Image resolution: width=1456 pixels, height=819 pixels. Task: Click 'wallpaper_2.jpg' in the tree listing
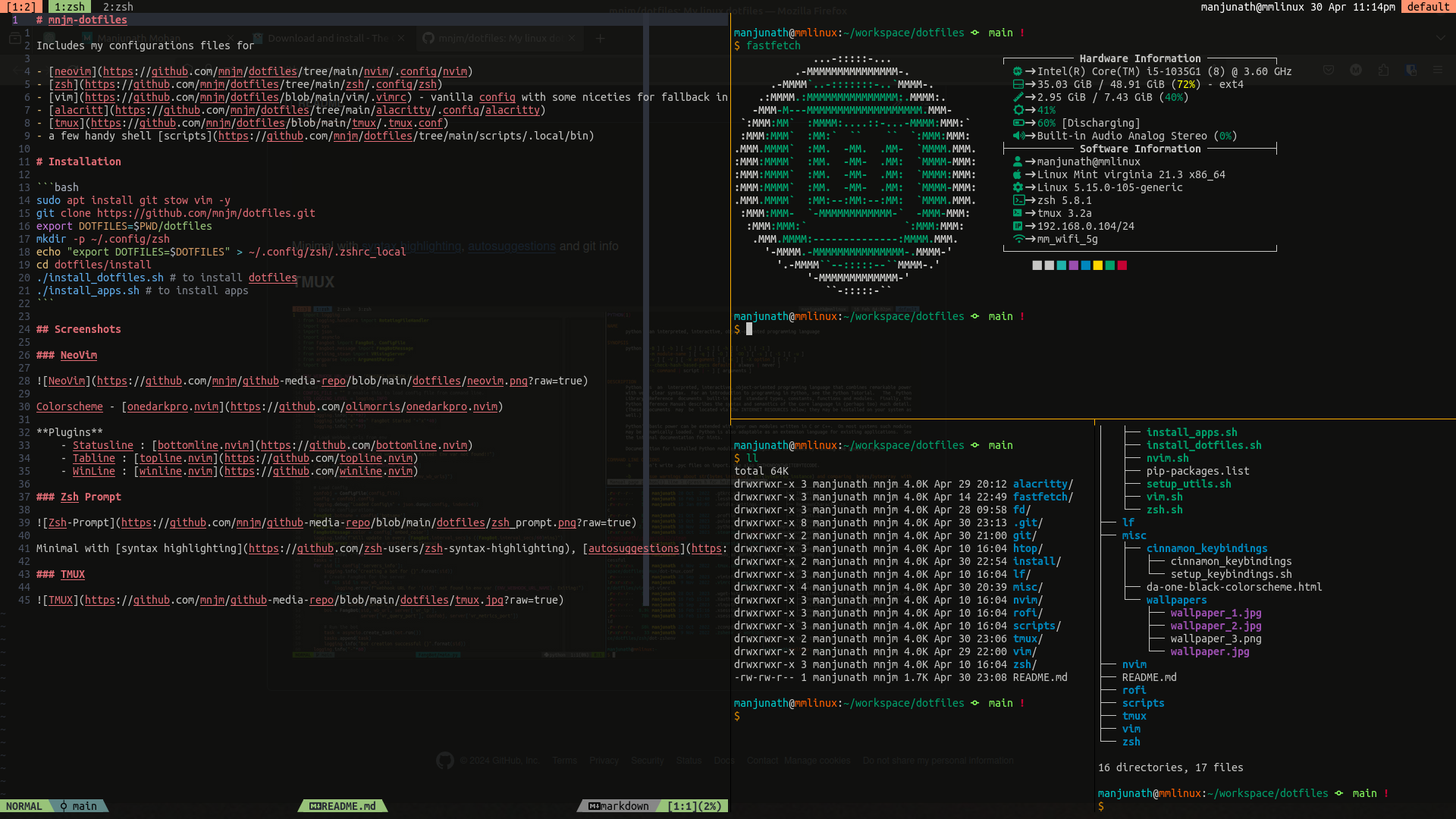[x=1216, y=626]
